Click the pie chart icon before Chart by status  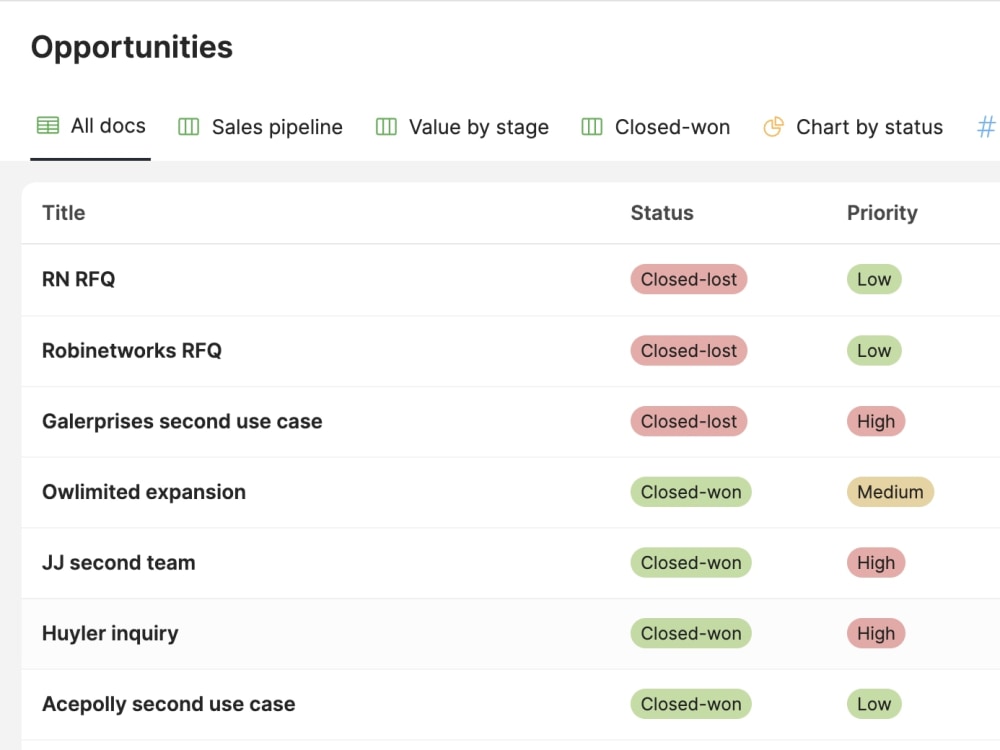click(772, 126)
